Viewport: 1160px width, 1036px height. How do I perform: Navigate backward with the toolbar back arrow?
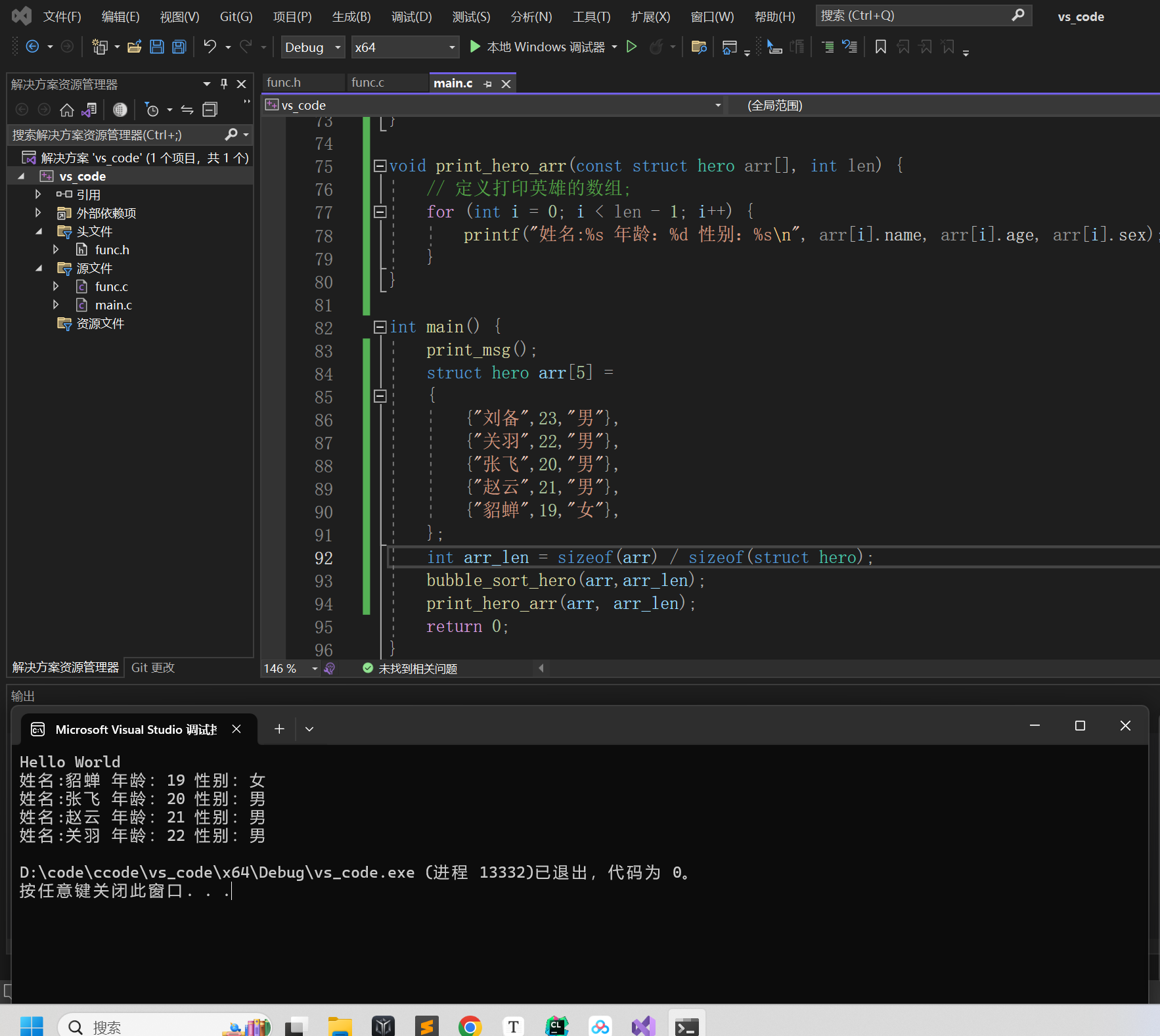pos(32,47)
